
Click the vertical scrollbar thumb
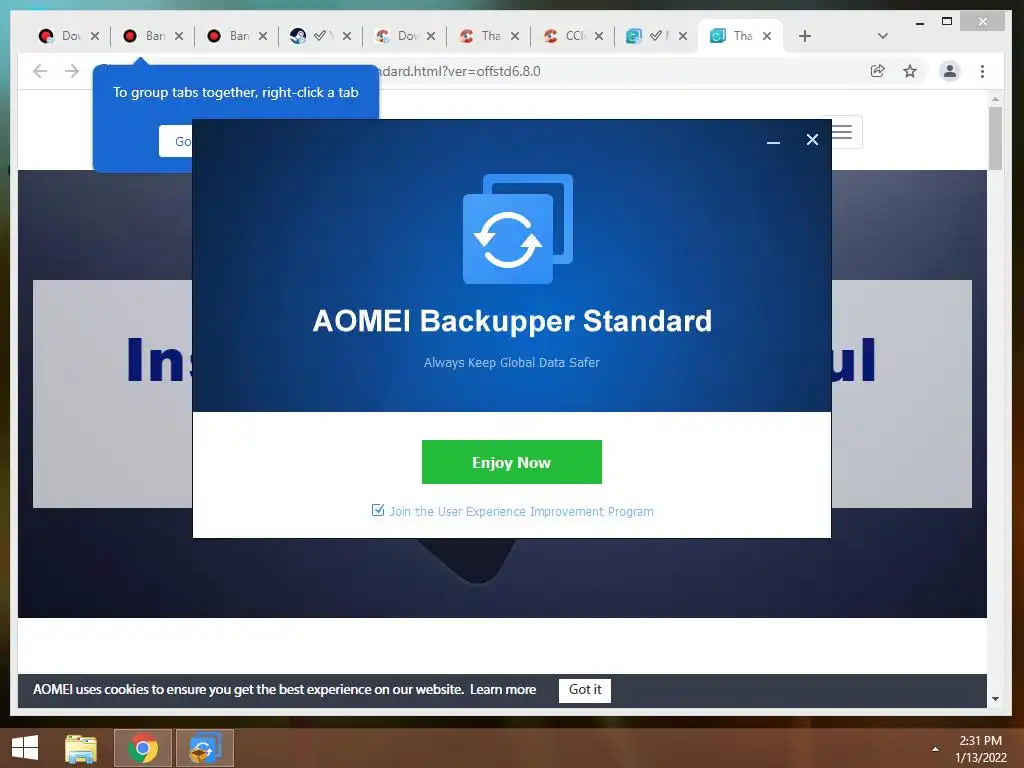tap(995, 138)
